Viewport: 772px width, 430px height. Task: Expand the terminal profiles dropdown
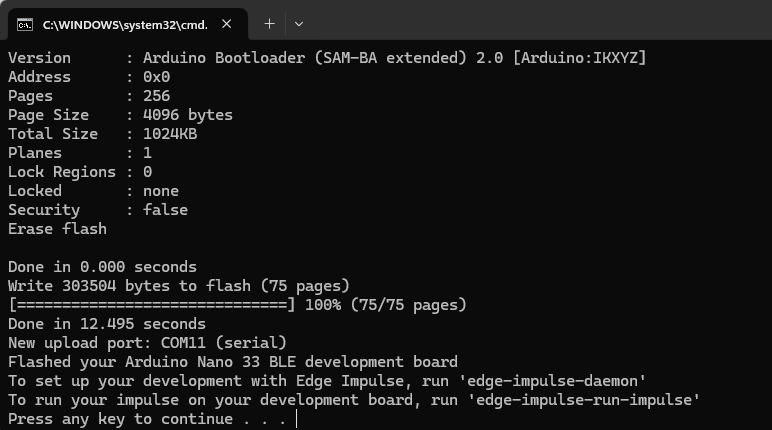[298, 23]
